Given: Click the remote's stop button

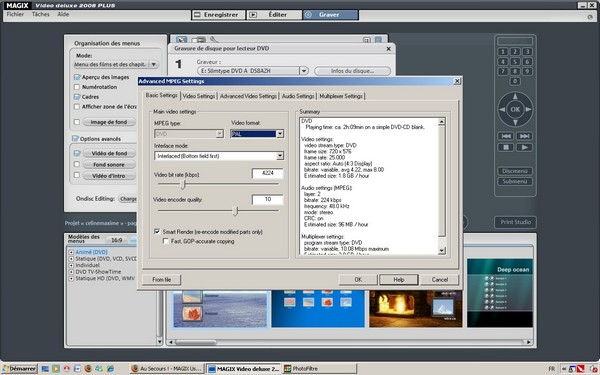Looking at the screenshot, I should click(506, 147).
